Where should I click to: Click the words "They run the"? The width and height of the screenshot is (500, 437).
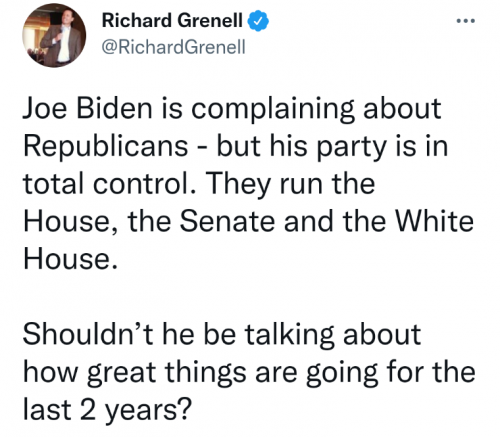pyautogui.click(x=292, y=185)
